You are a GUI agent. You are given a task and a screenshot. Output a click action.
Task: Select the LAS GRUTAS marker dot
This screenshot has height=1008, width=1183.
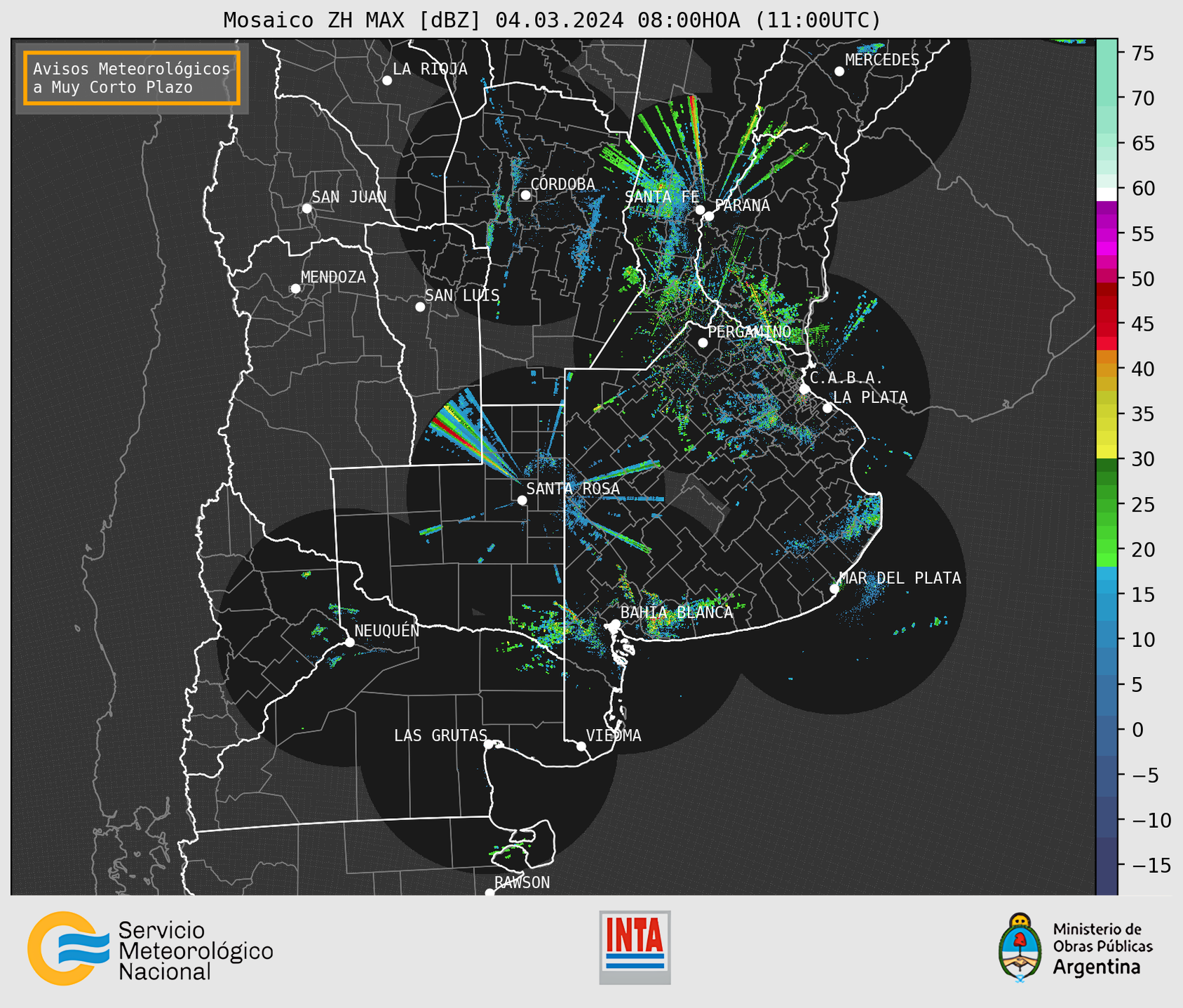(489, 744)
